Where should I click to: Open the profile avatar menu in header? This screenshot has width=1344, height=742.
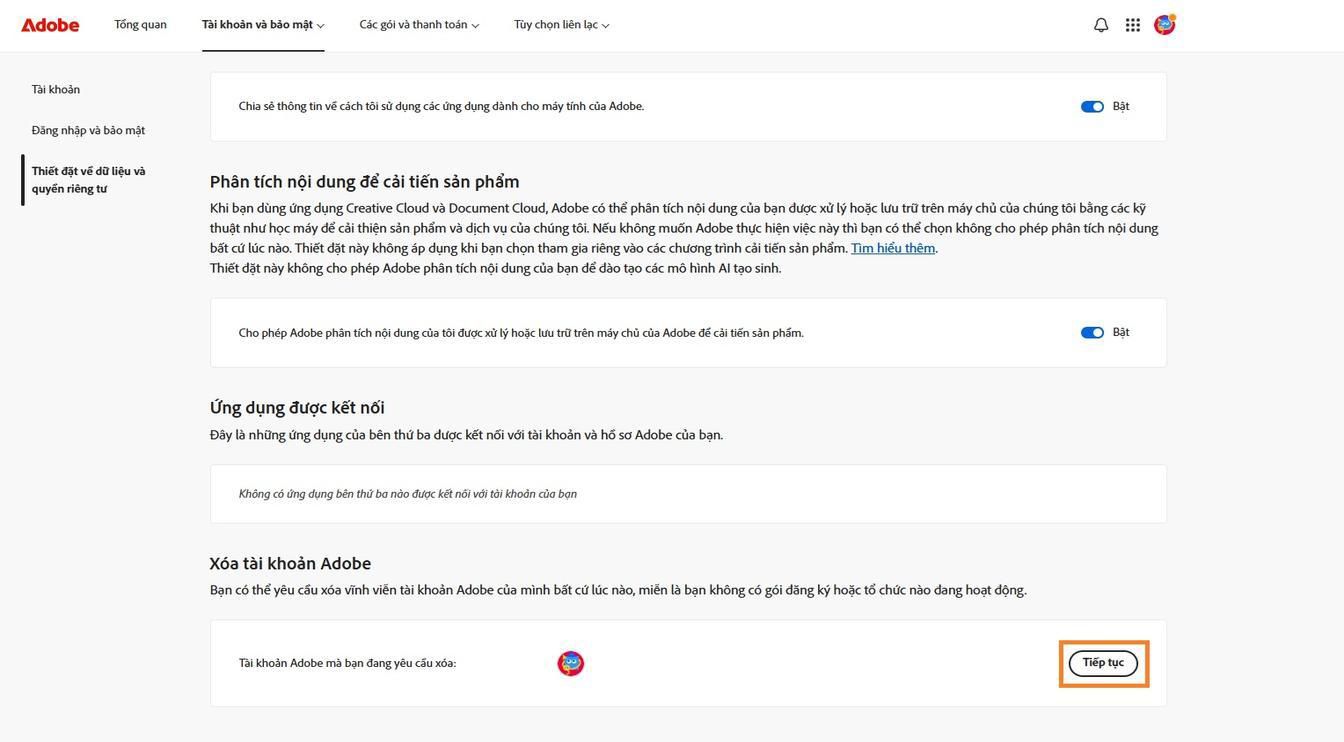1165,25
